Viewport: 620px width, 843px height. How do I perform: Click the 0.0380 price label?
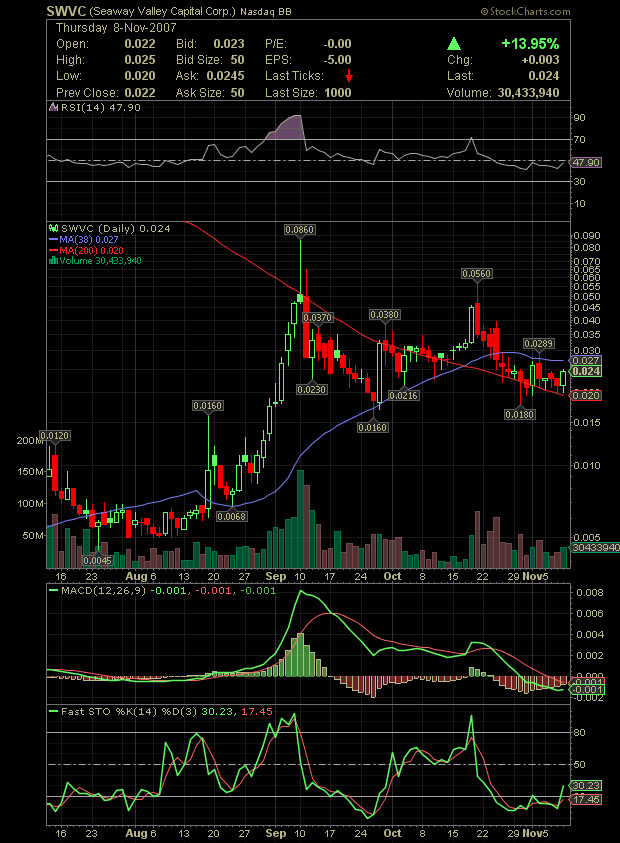[384, 315]
